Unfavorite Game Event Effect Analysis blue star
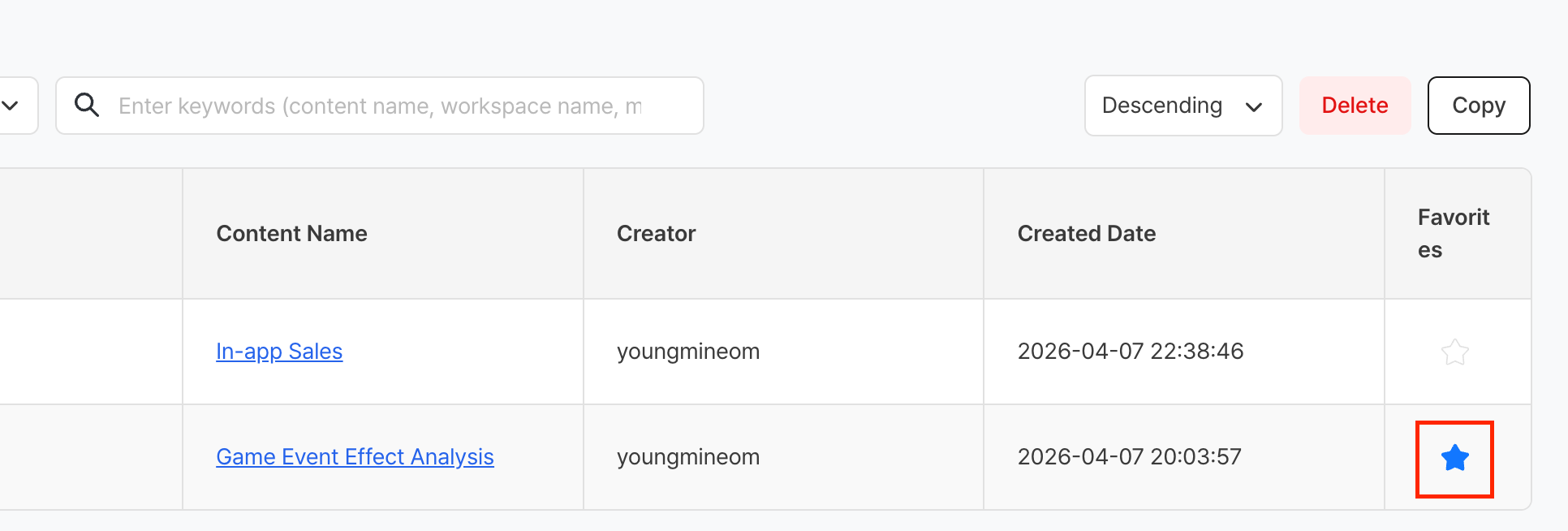Image resolution: width=1568 pixels, height=531 pixels. click(x=1454, y=458)
